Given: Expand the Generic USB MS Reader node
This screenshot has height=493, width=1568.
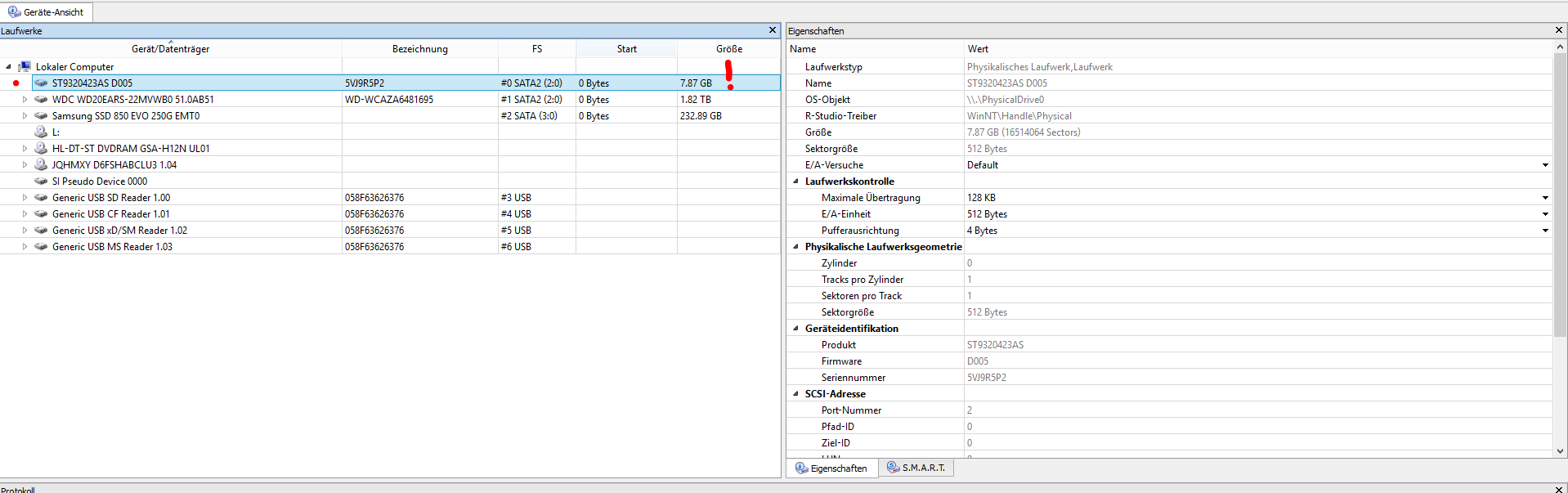Looking at the screenshot, I should pyautogui.click(x=25, y=247).
